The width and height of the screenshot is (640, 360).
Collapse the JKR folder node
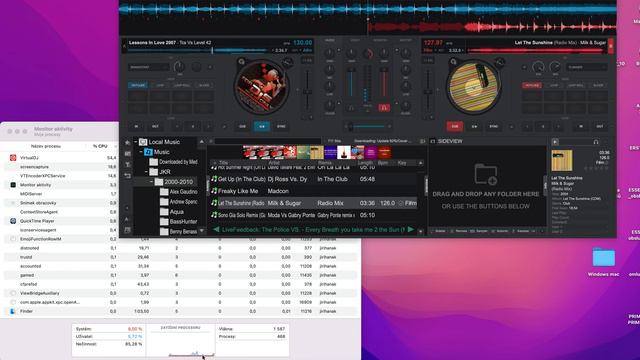click(146, 172)
